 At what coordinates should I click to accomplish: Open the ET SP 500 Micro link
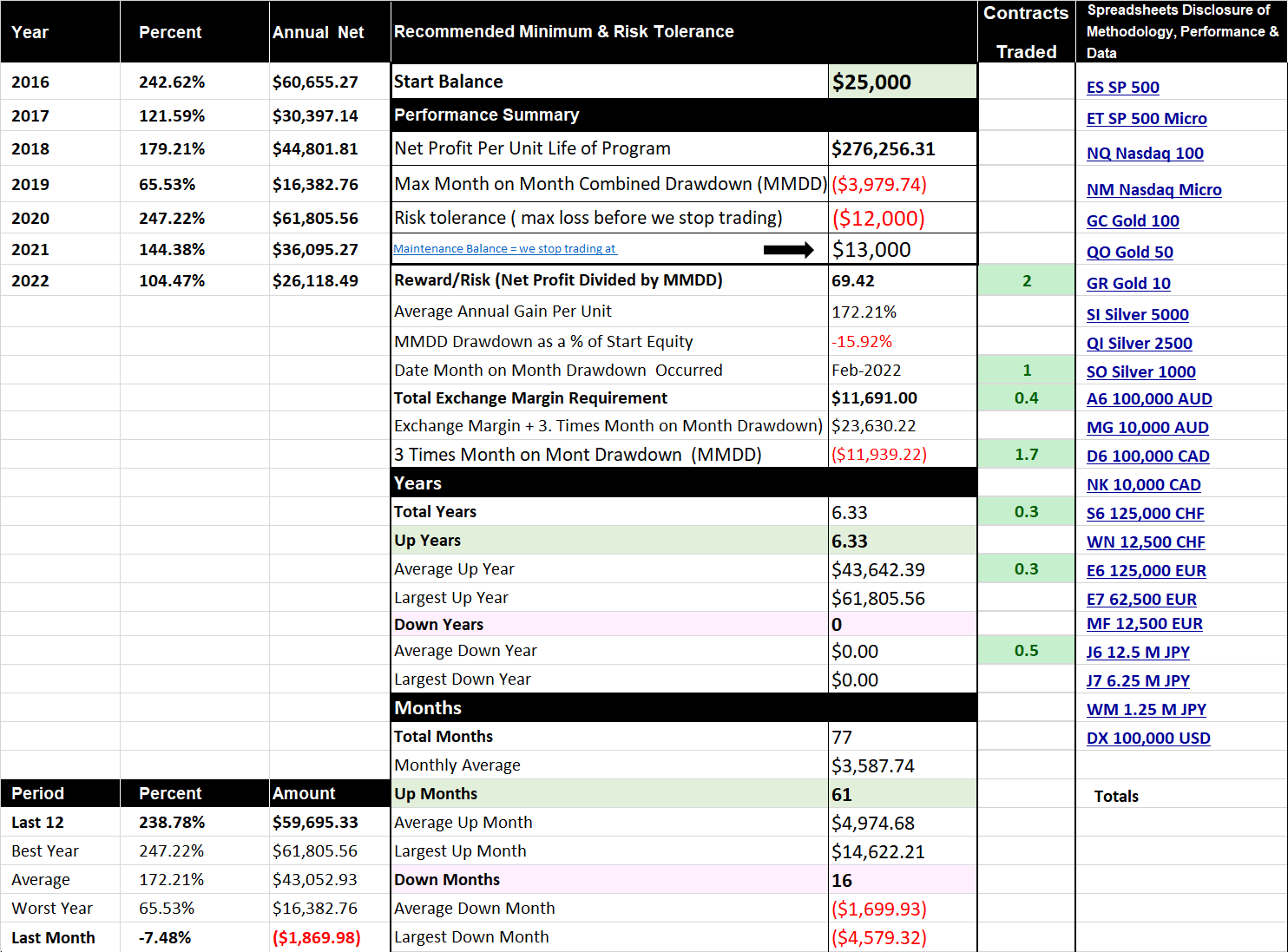(x=1147, y=119)
